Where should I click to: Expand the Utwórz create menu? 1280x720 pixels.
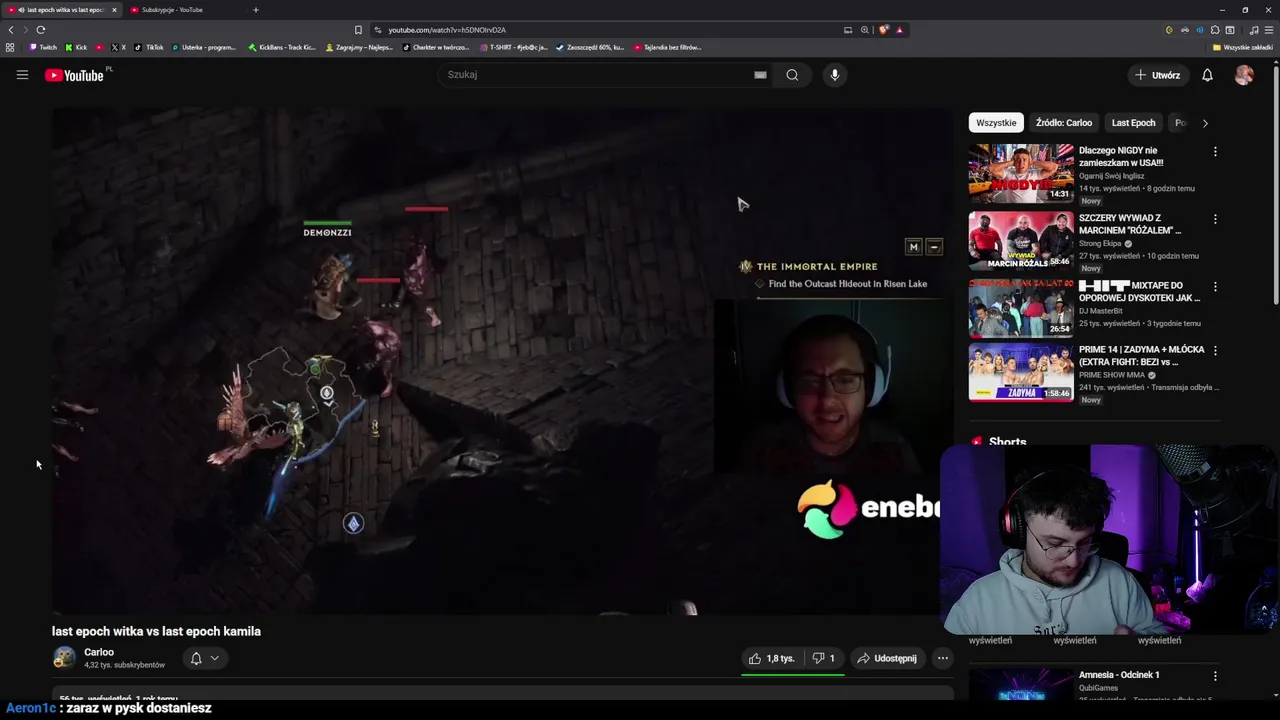click(x=1157, y=75)
